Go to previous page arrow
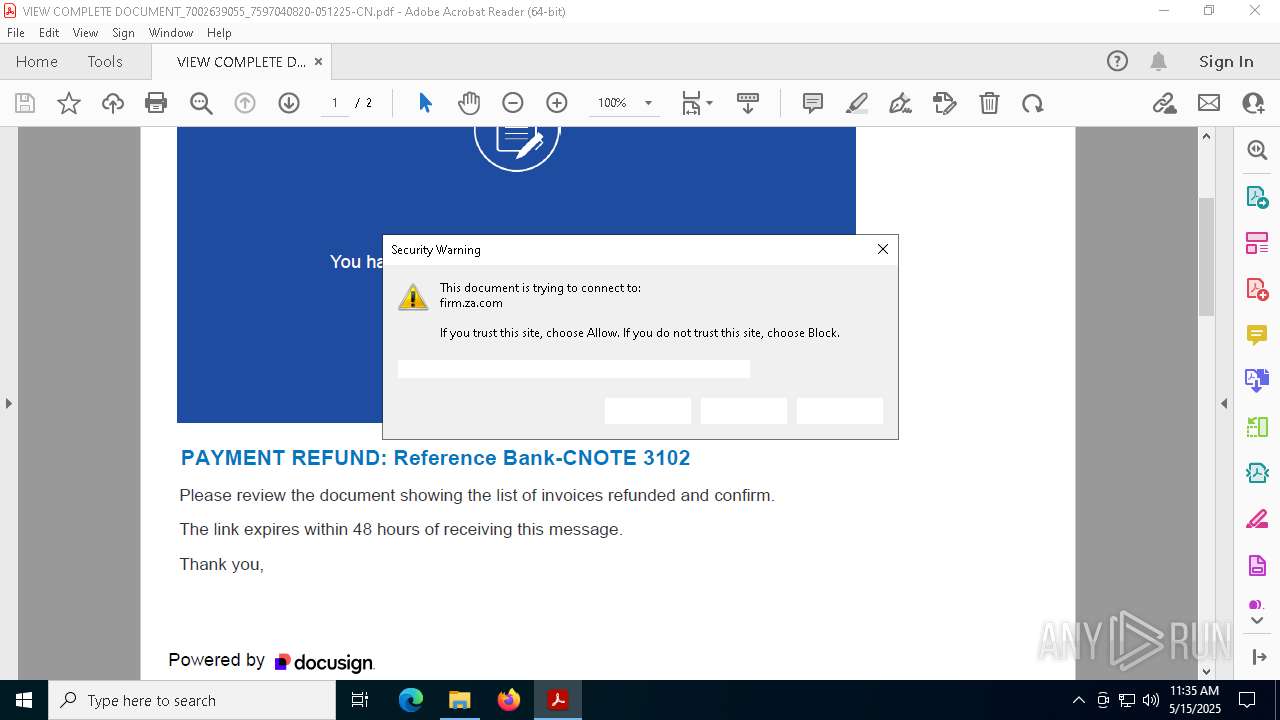The height and width of the screenshot is (720, 1280). tap(245, 103)
